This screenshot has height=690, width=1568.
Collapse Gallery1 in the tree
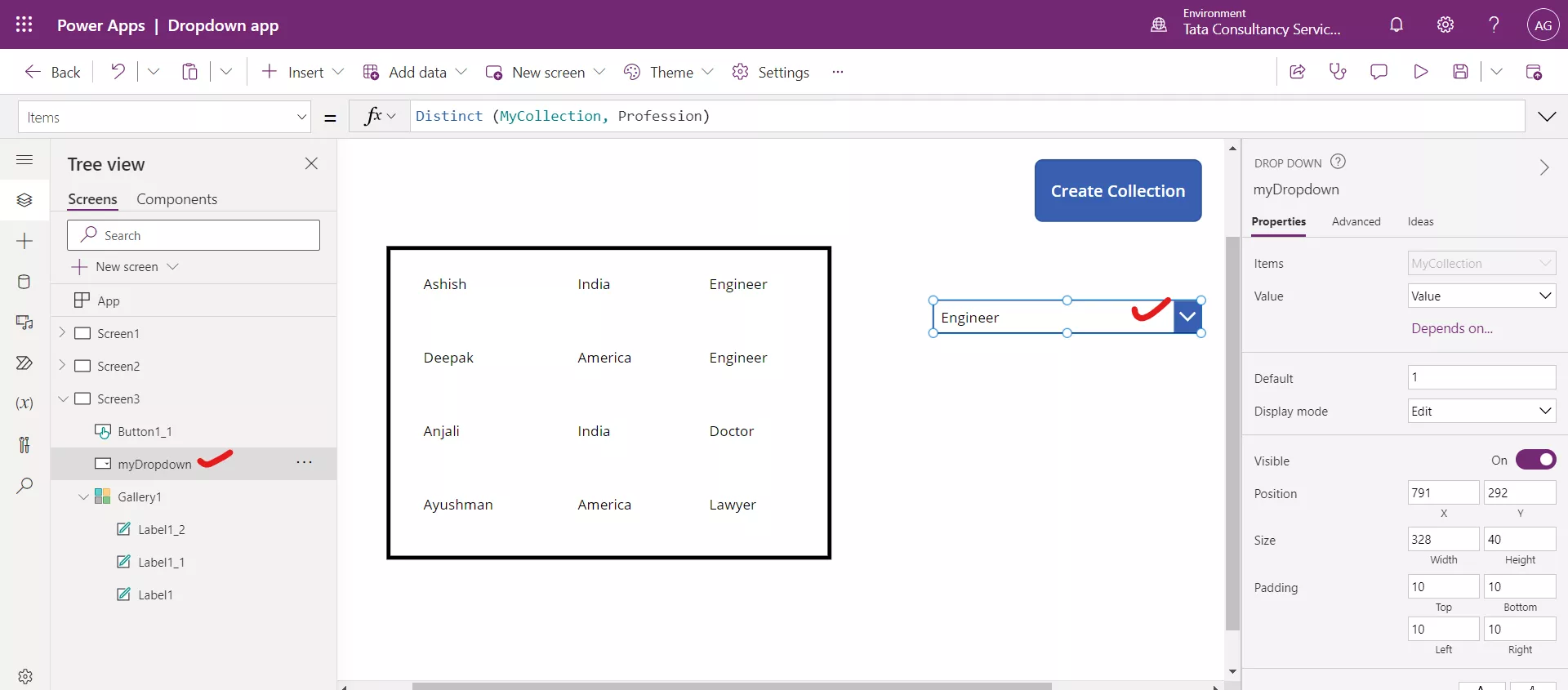[83, 496]
